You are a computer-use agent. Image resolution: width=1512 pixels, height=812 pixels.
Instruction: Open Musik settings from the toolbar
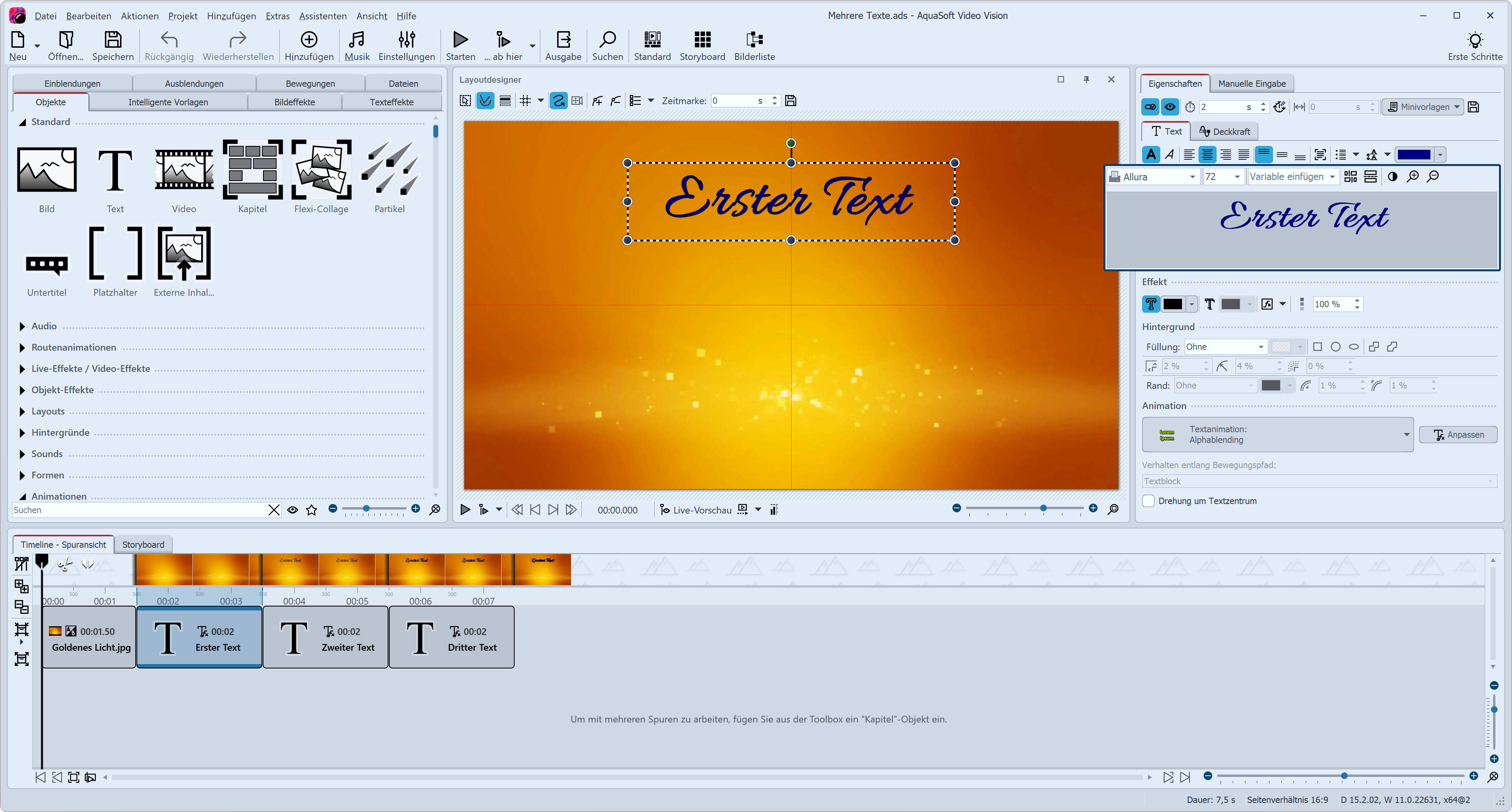[x=357, y=46]
